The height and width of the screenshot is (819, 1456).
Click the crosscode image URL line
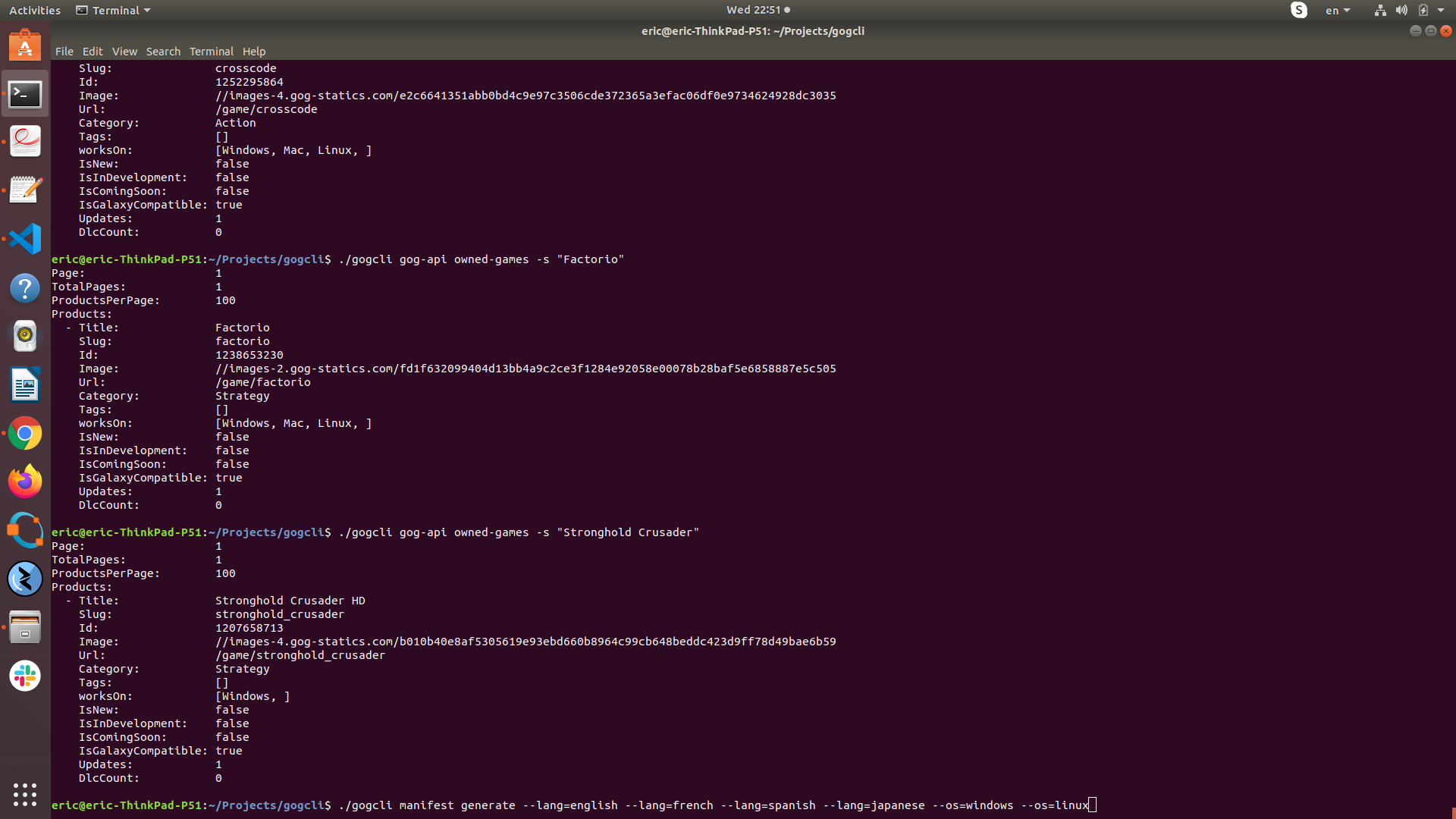[526, 96]
